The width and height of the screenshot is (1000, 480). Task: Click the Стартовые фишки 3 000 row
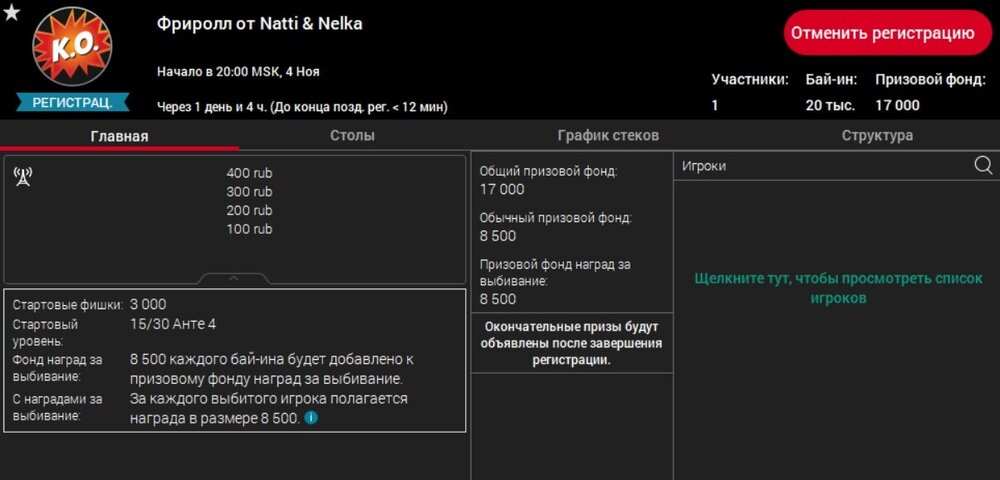click(x=148, y=304)
